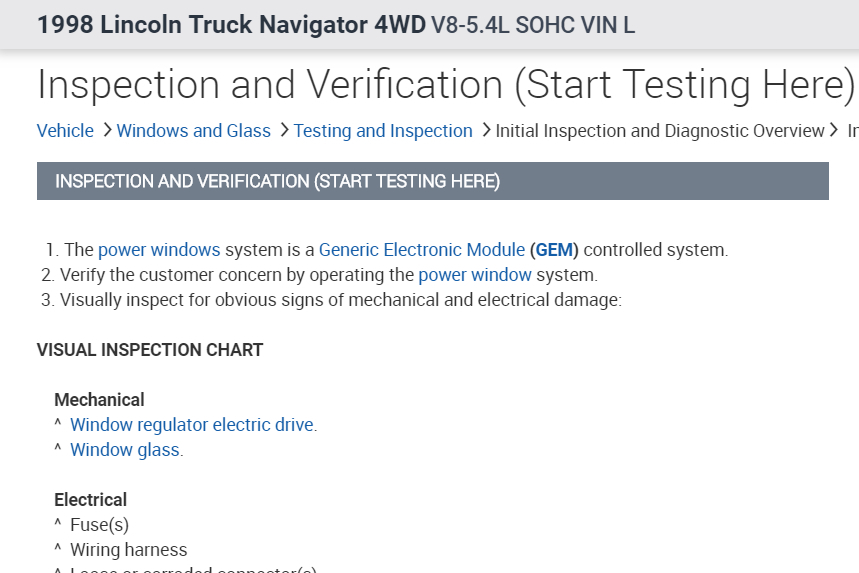The image size is (859, 573).
Task: Open Window regulator electric drive link
Action: click(x=193, y=425)
